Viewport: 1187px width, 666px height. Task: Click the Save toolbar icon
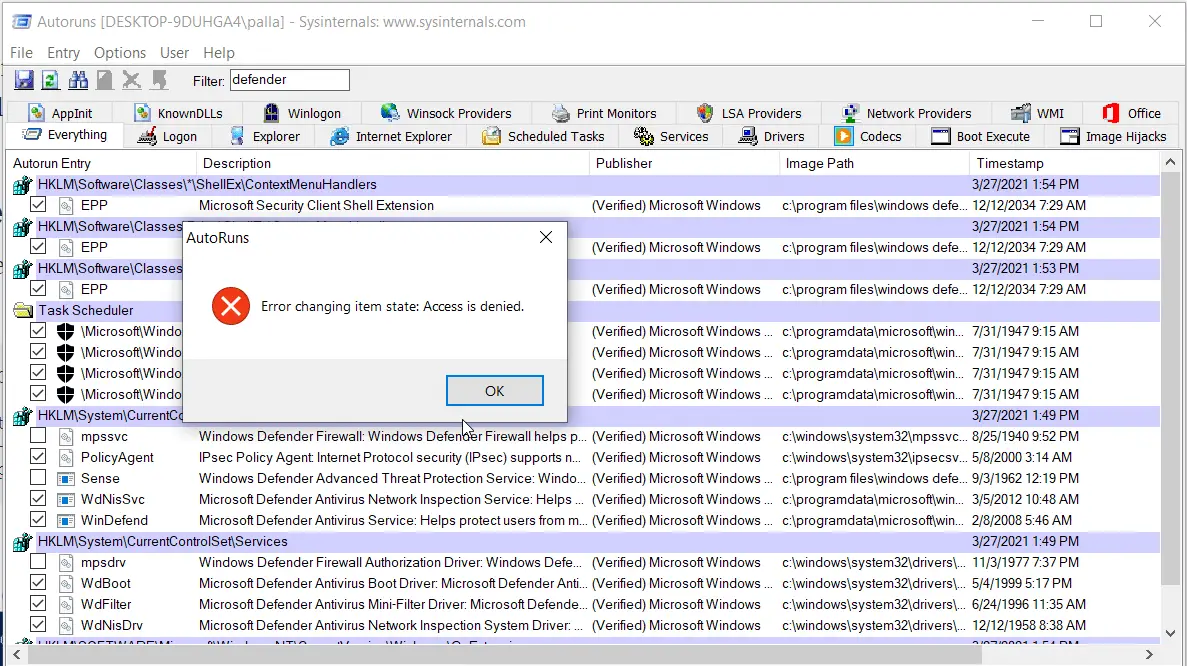[x=24, y=79]
